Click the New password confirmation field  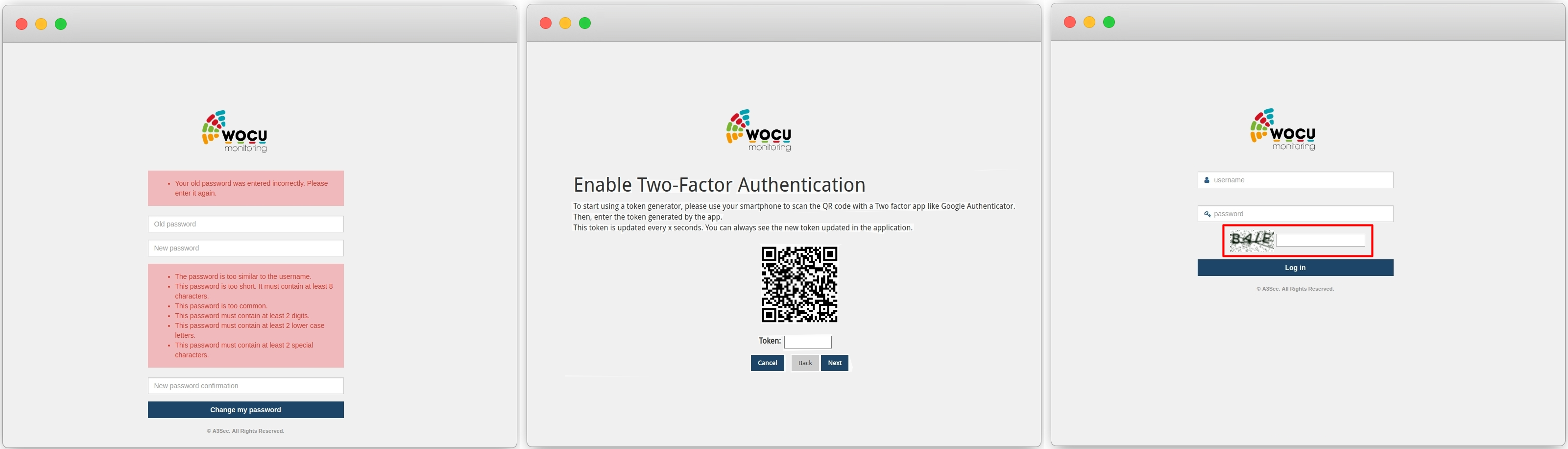[x=245, y=386]
